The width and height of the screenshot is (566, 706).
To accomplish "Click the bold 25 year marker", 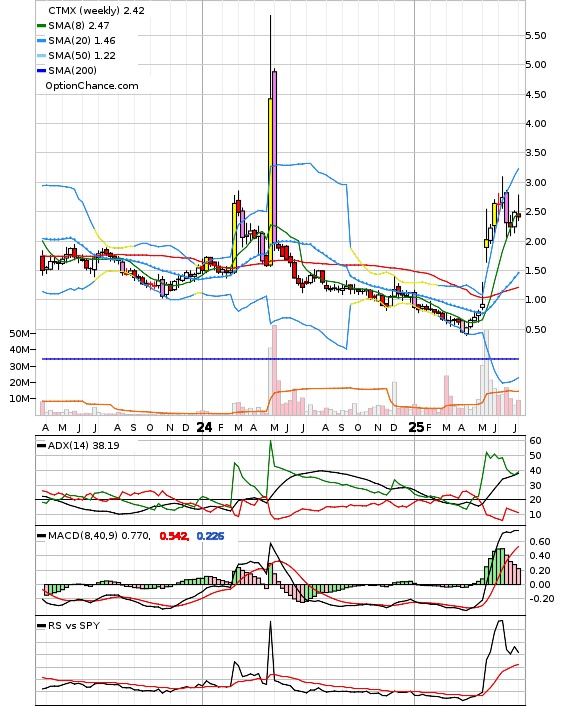I will point(416,427).
